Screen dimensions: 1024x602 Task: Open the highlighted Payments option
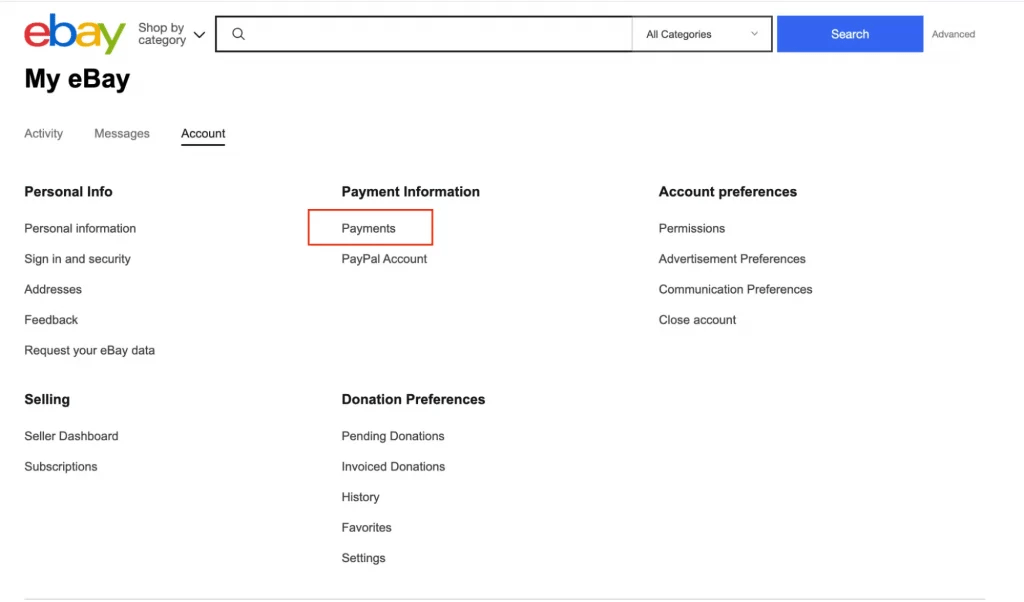tap(369, 228)
